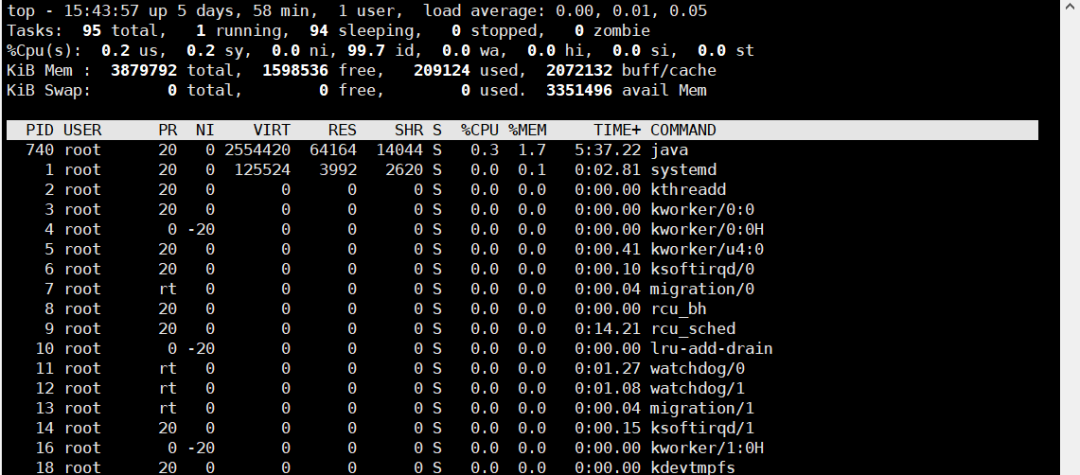This screenshot has width=1080, height=475.
Task: Select systemd RES value 3992
Action: click(x=338, y=169)
